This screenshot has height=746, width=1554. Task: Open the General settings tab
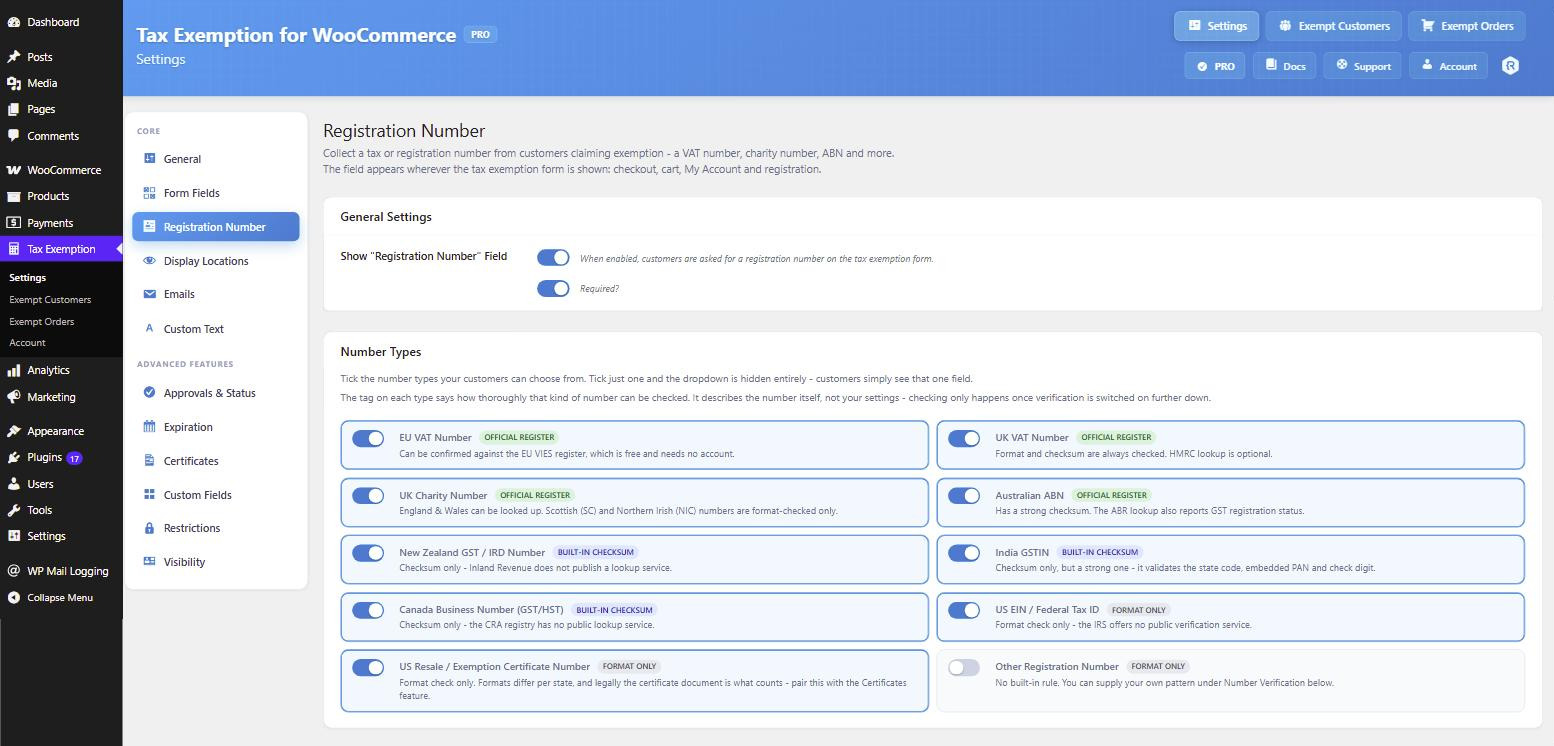tap(215, 159)
